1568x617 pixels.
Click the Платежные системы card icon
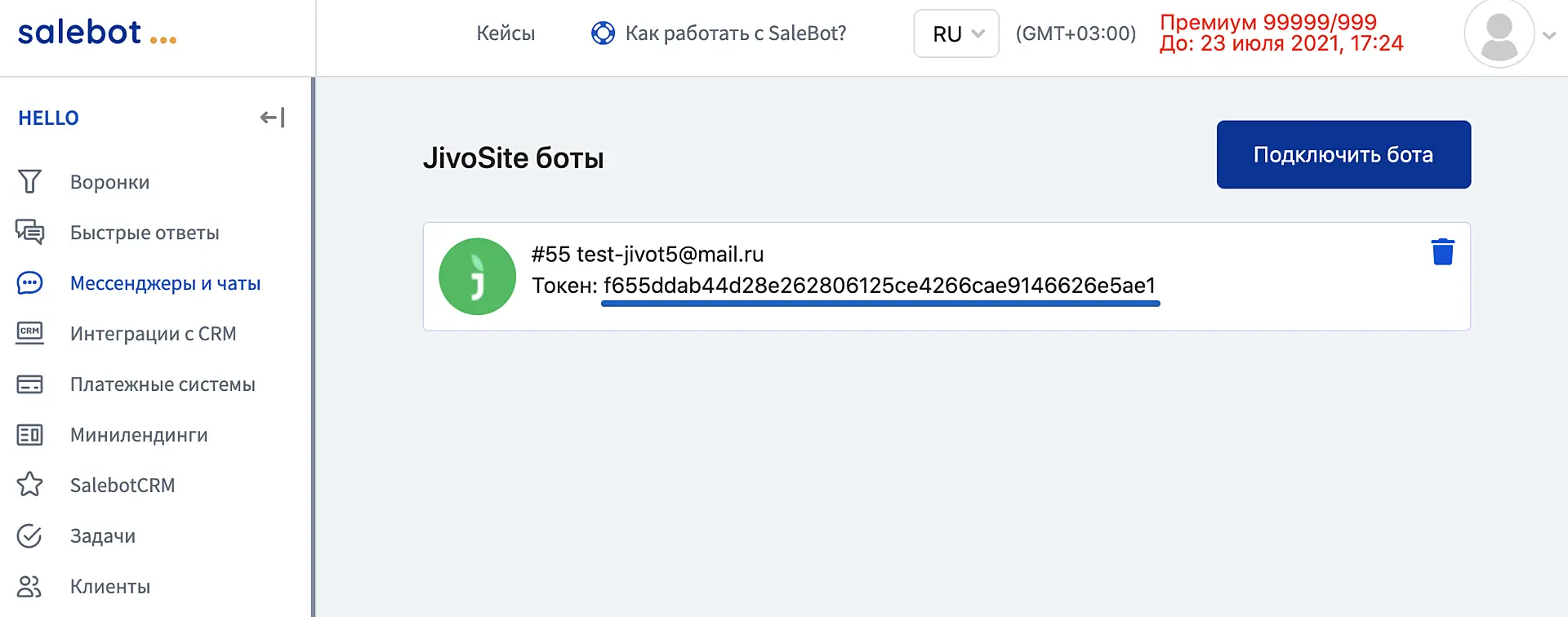click(x=29, y=384)
